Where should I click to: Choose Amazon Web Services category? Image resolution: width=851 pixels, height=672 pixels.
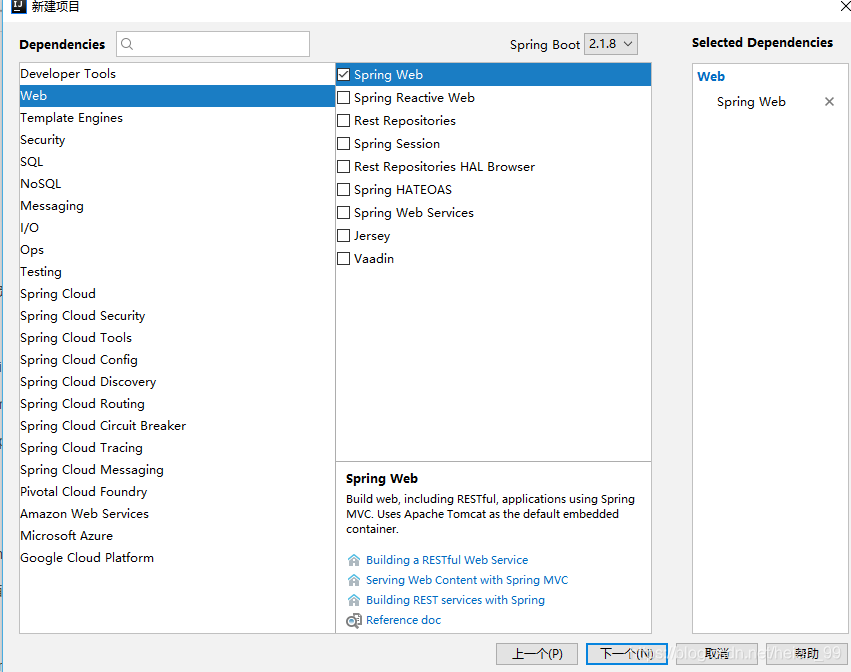click(x=177, y=513)
